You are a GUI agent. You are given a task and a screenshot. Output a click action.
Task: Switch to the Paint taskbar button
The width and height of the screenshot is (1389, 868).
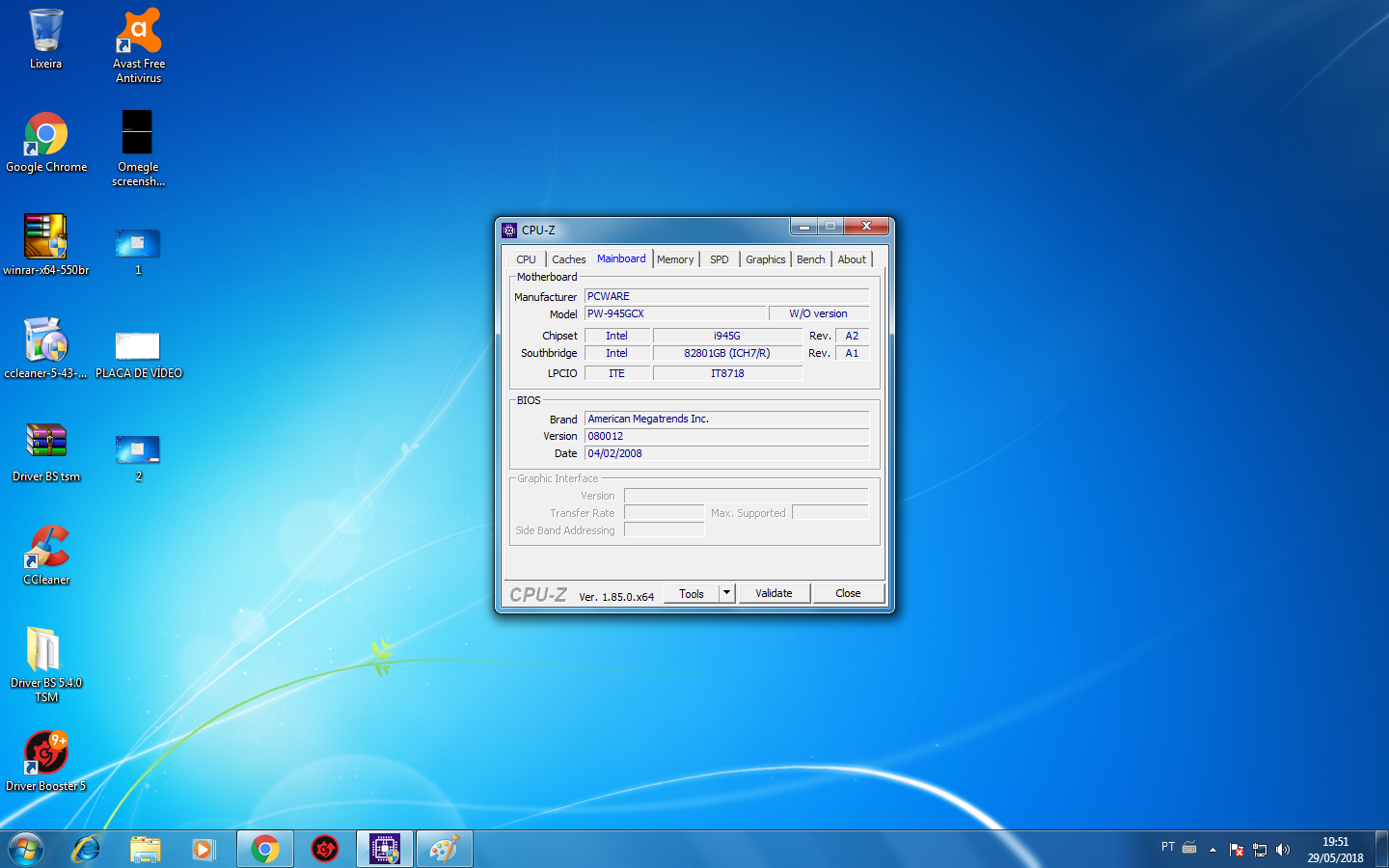[x=445, y=849]
